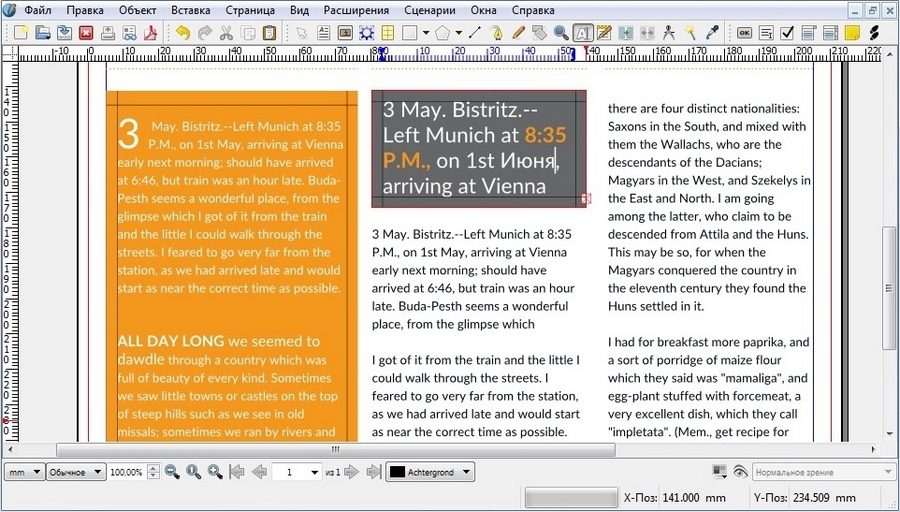This screenshot has height=512, width=900.
Task: Select the rotate item tool
Action: pos(540,33)
